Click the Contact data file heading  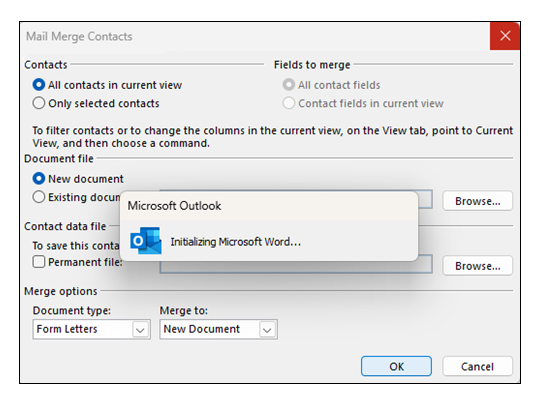click(x=65, y=226)
